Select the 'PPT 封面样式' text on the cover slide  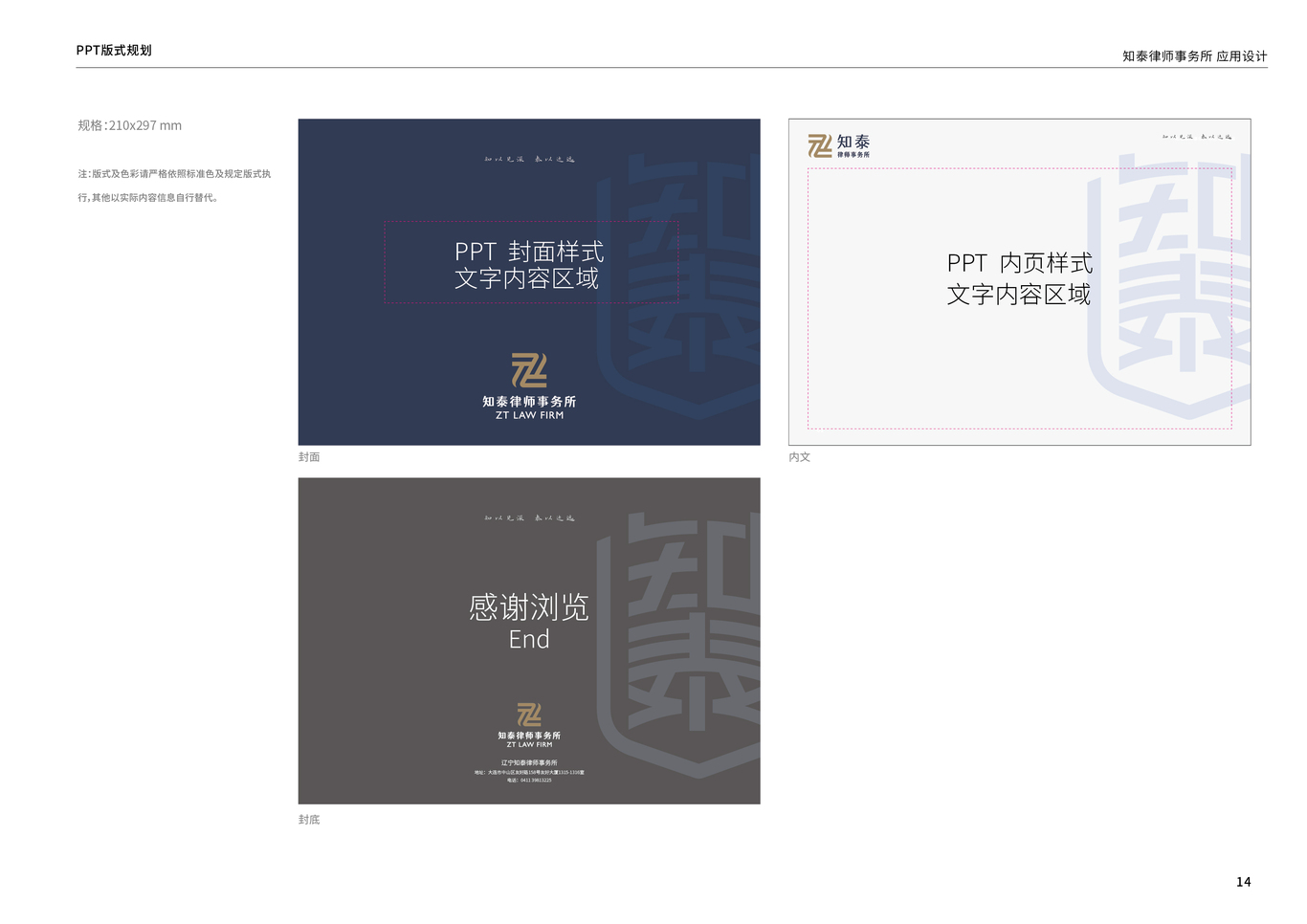click(x=529, y=252)
